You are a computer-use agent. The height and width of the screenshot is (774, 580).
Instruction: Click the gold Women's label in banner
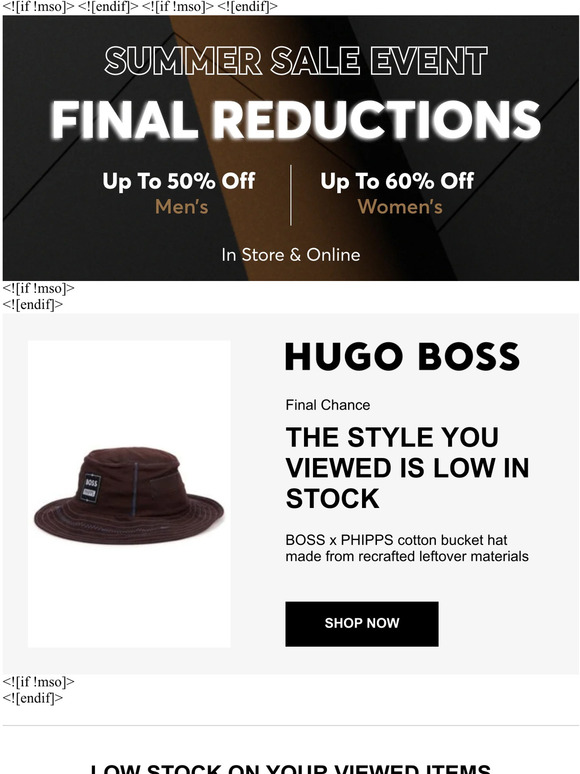tap(400, 206)
